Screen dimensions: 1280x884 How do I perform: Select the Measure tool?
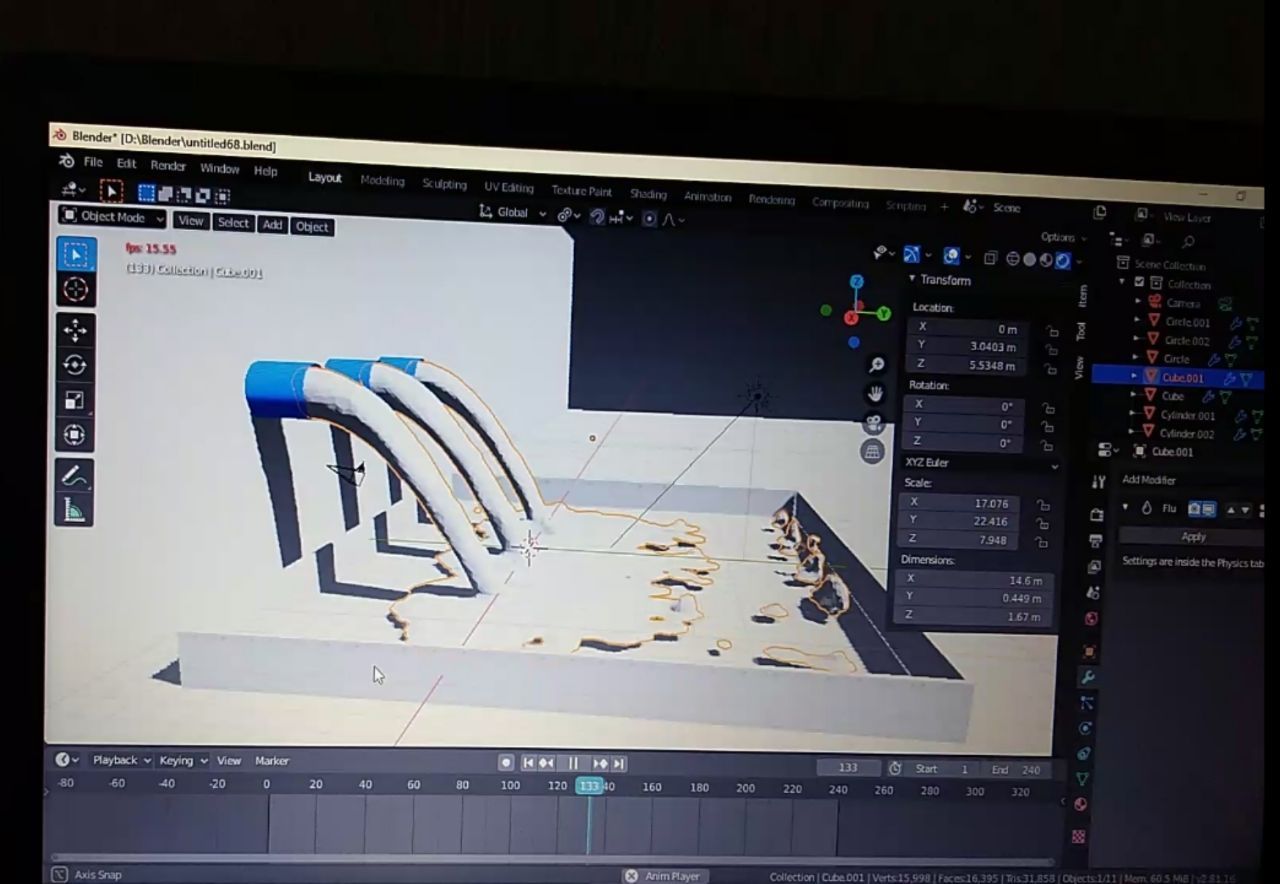(76, 511)
